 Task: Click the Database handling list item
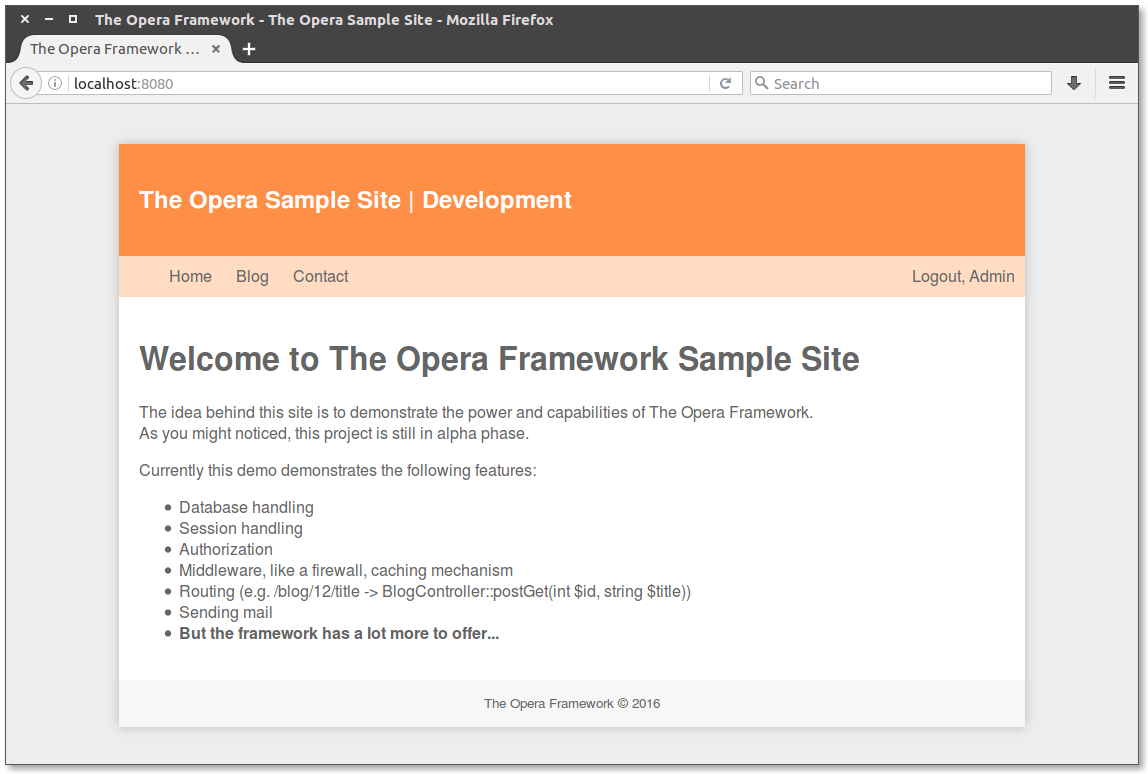[246, 507]
